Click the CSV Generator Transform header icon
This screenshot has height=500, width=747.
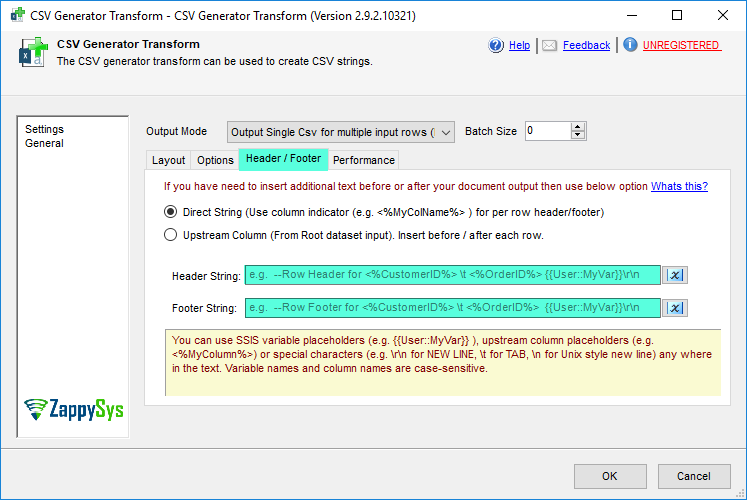33,52
